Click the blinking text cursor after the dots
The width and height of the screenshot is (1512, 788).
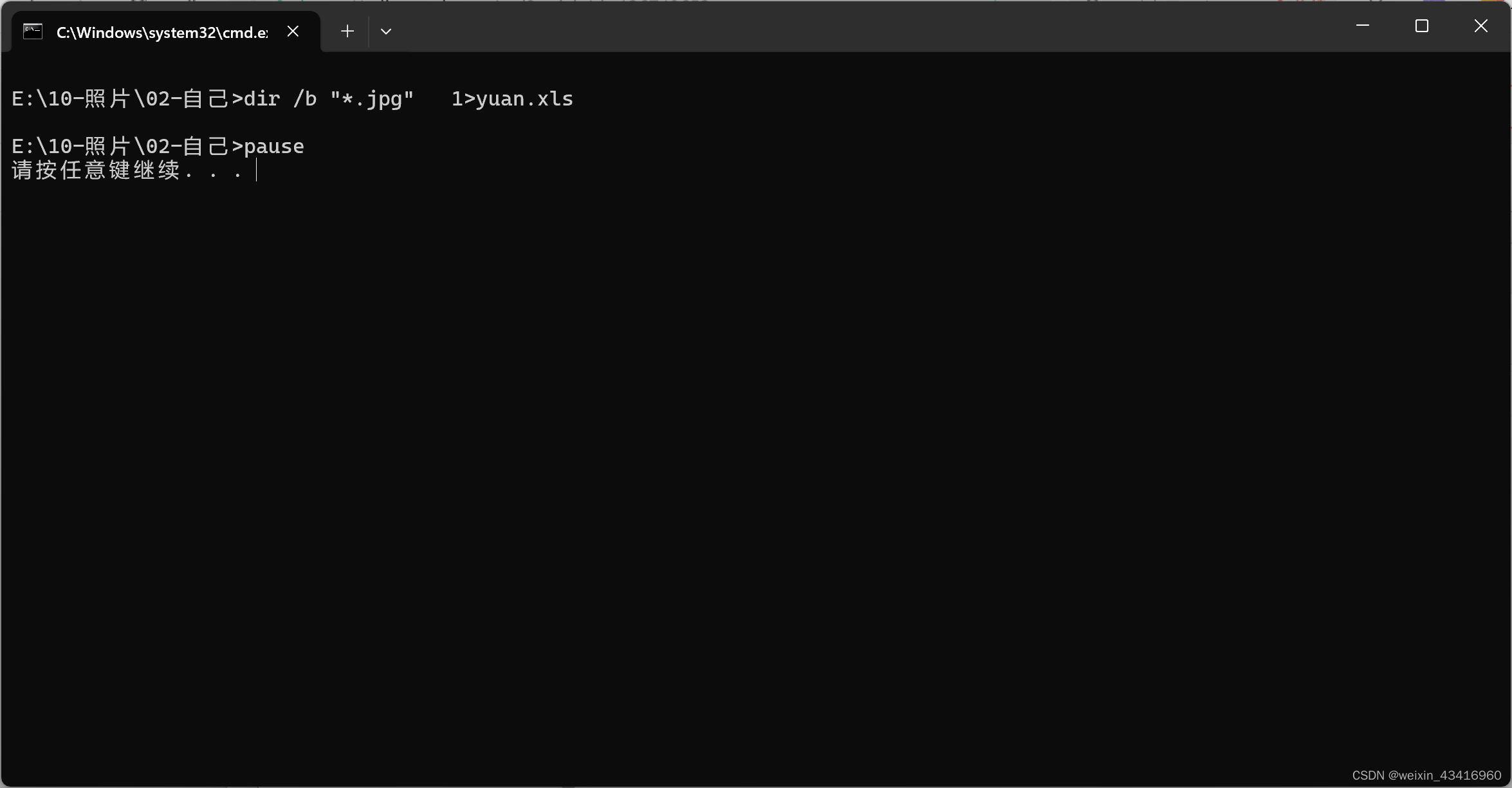(256, 170)
